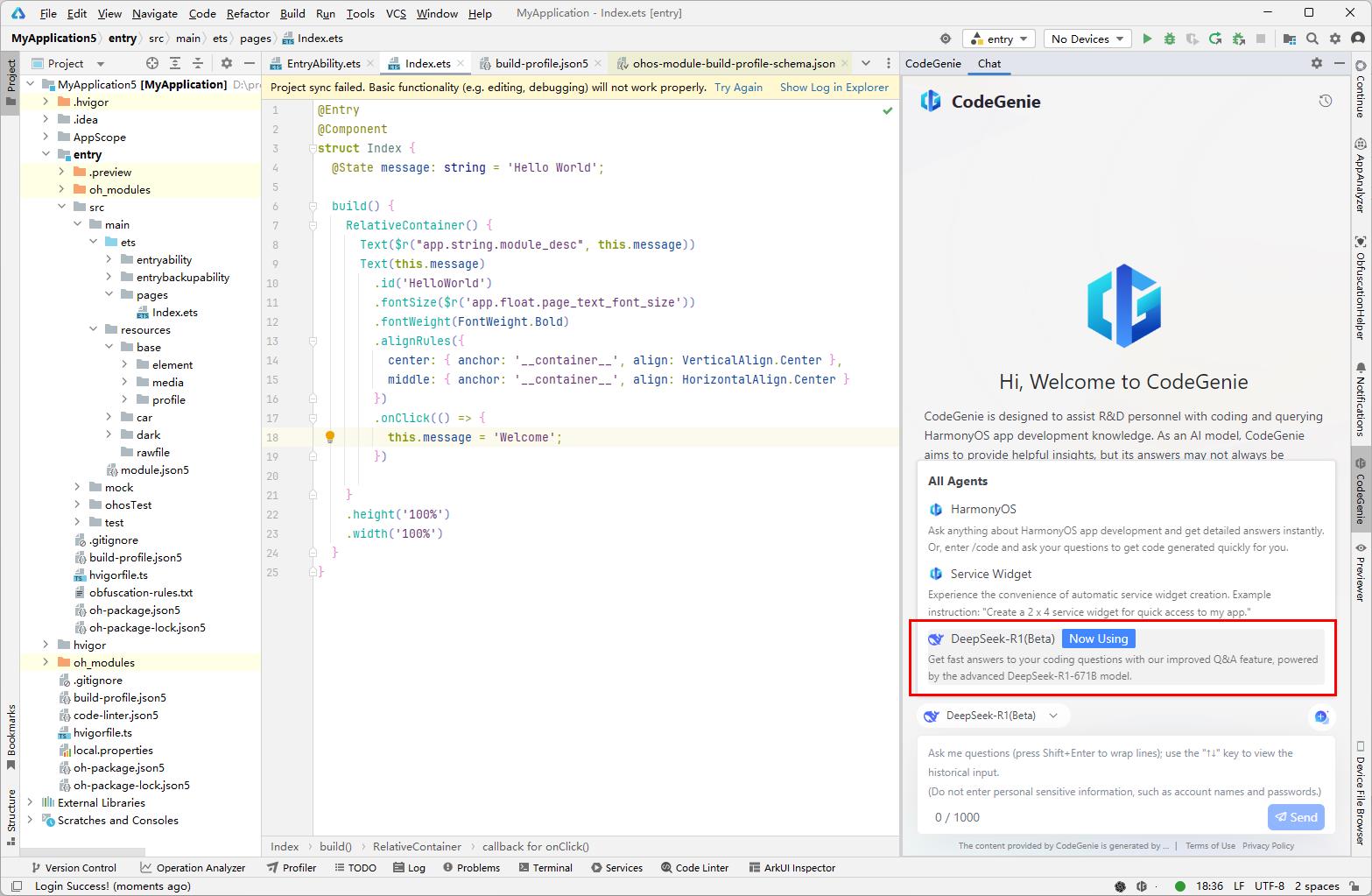Toggle the Notifications side panel
The height and width of the screenshot is (896, 1372).
tap(1361, 399)
